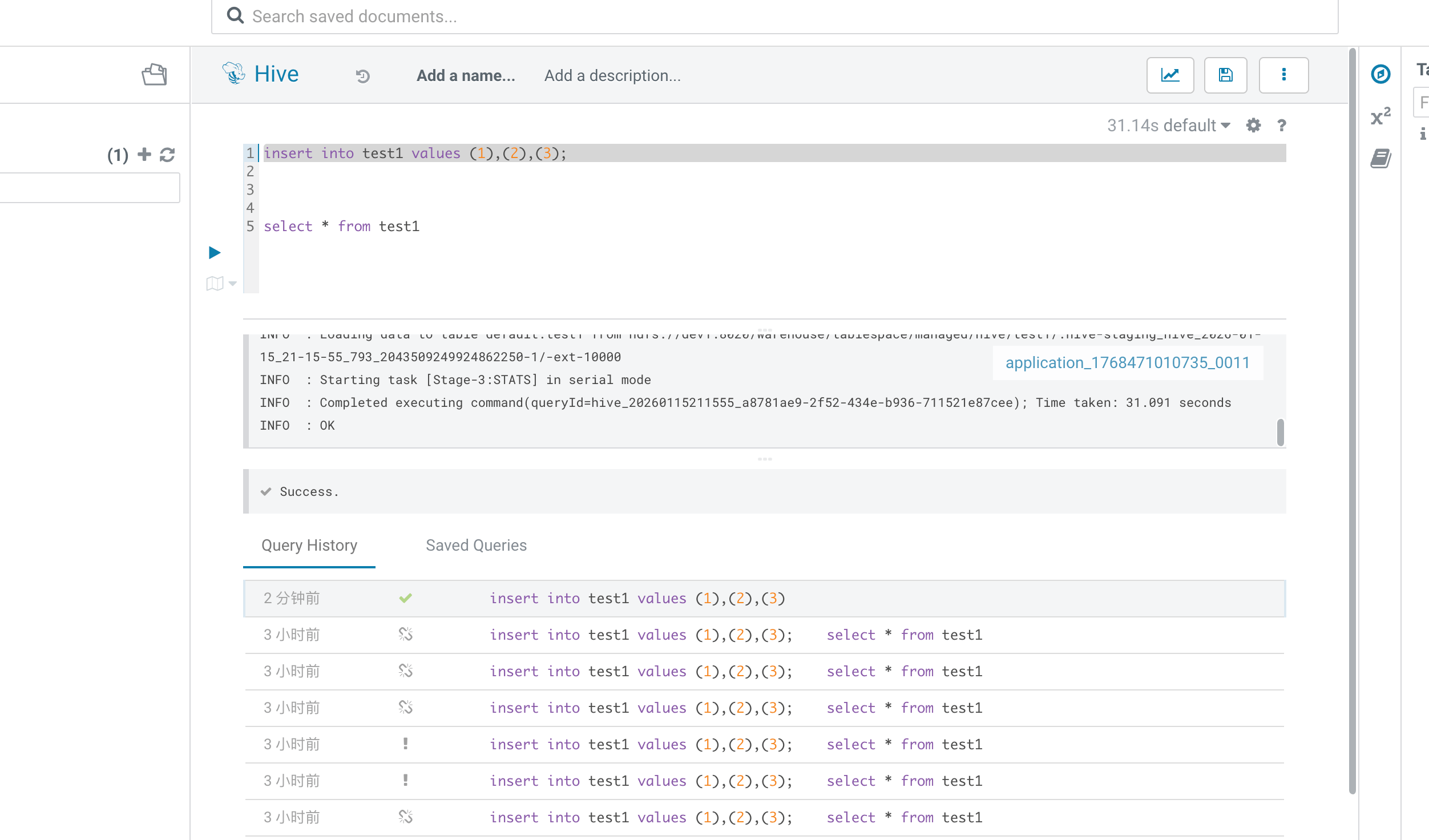Viewport: 1429px width, 840px height.
Task: Click the Search saved documents field
Action: 571,16
